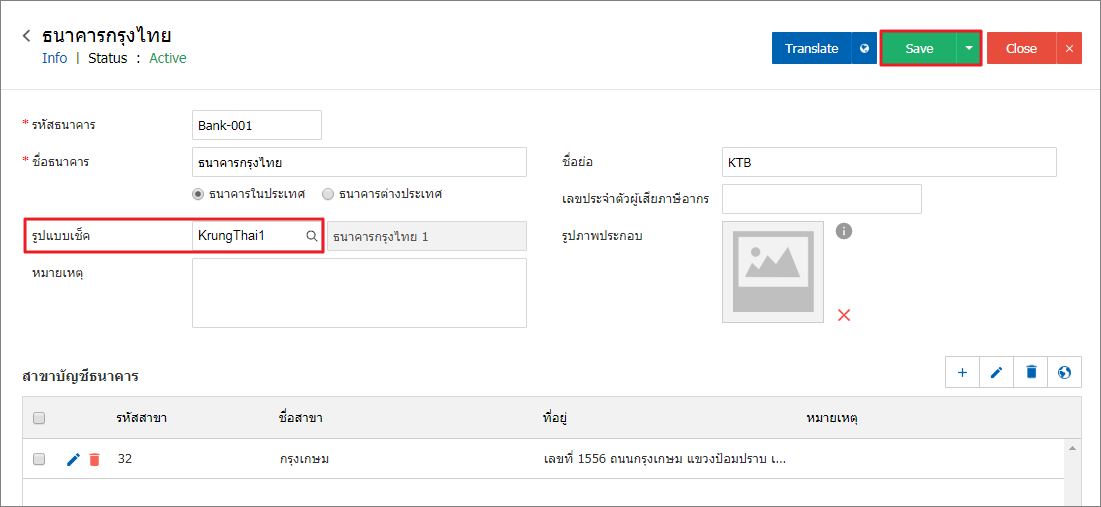Delete branch 32 with red trash icon
The height and width of the screenshot is (507, 1101).
pos(95,459)
